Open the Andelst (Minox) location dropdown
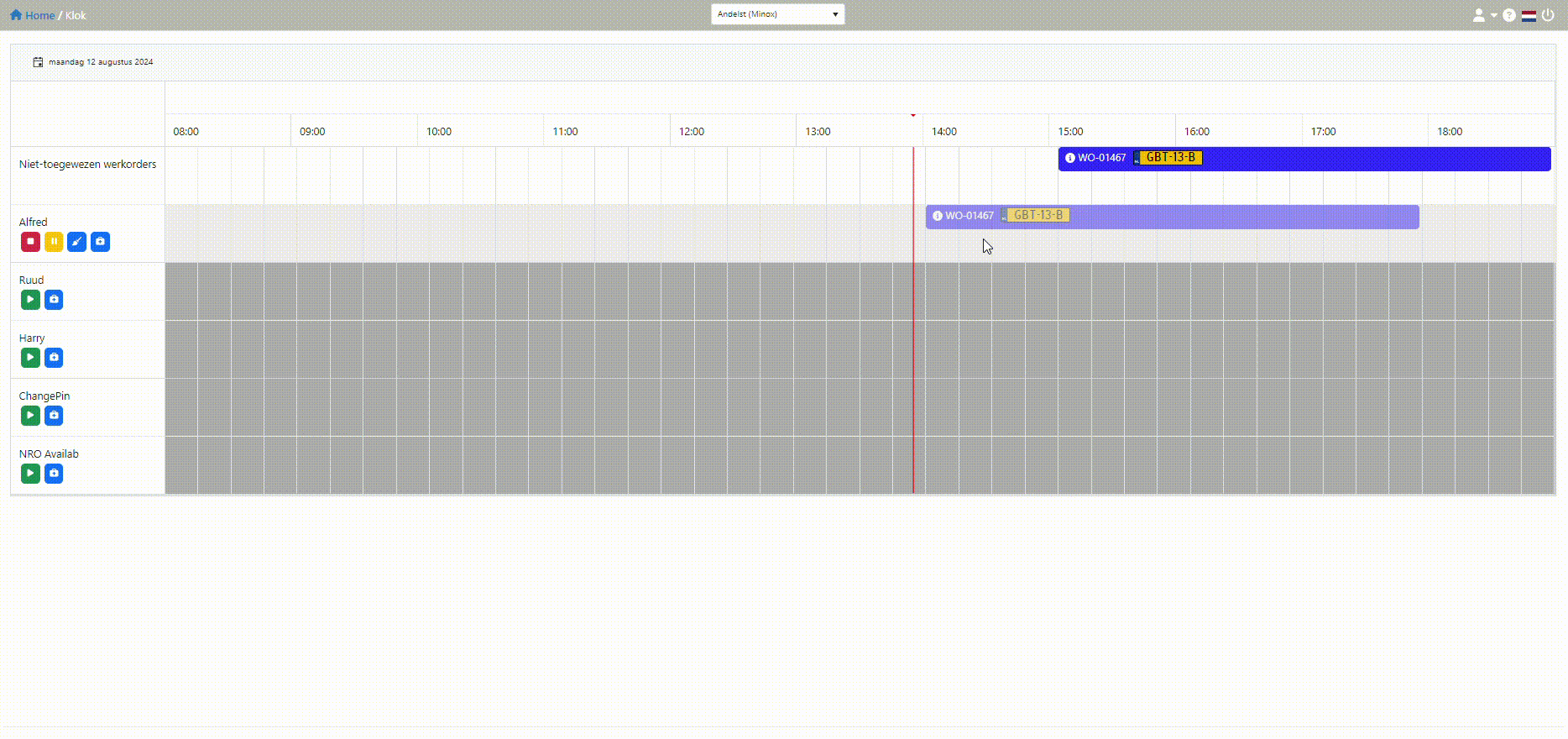This screenshot has height=739, width=1568. click(x=777, y=14)
